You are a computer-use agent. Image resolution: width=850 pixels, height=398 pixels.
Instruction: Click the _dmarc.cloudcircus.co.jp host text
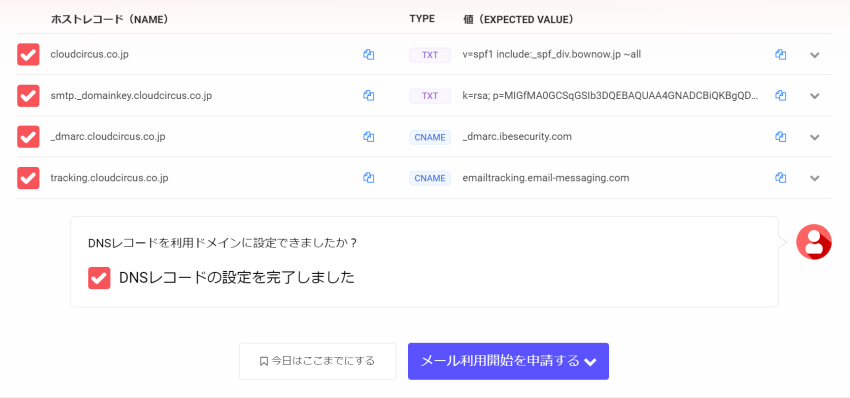pyautogui.click(x=108, y=137)
